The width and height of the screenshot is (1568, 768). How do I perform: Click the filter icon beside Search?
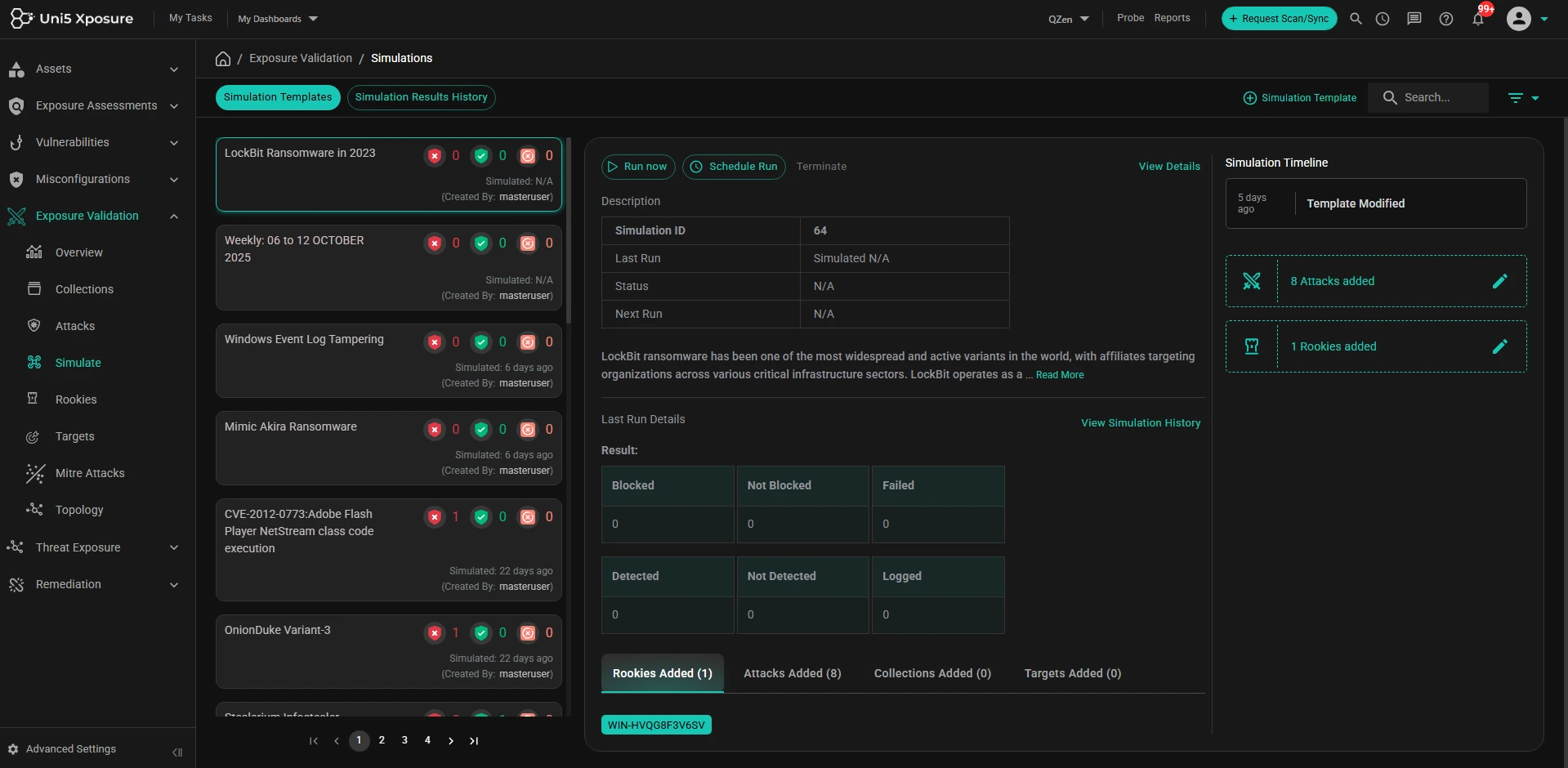(1516, 98)
